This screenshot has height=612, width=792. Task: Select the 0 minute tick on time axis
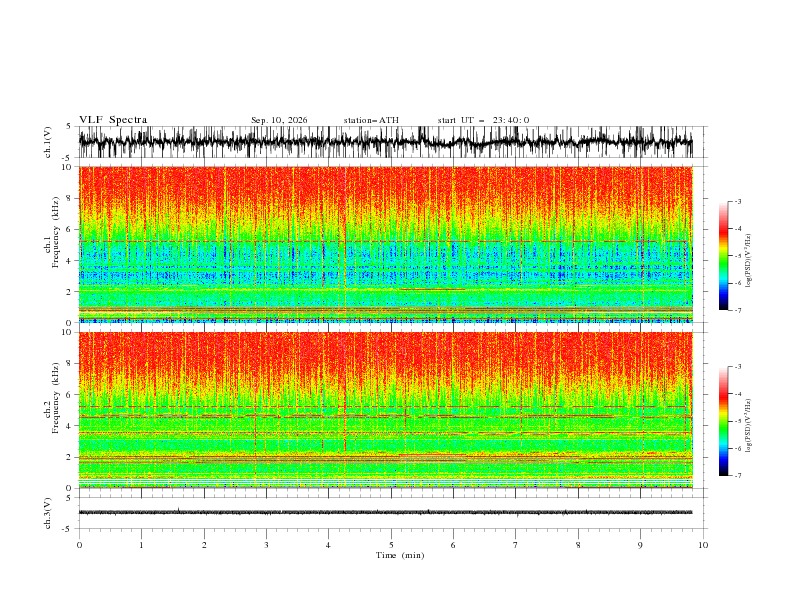coord(79,545)
